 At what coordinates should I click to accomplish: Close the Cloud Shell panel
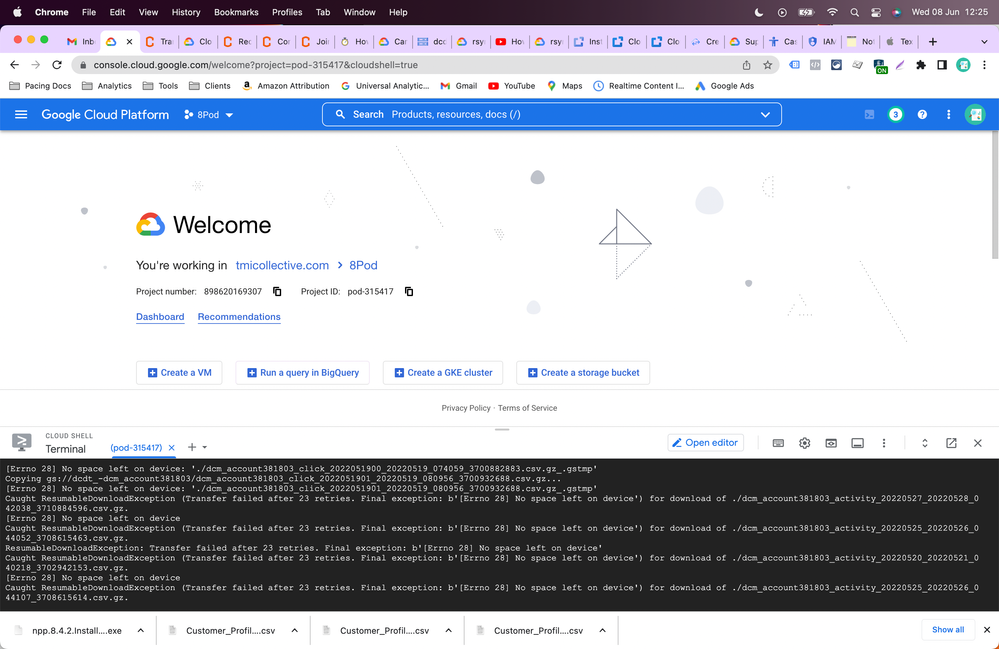tap(978, 443)
